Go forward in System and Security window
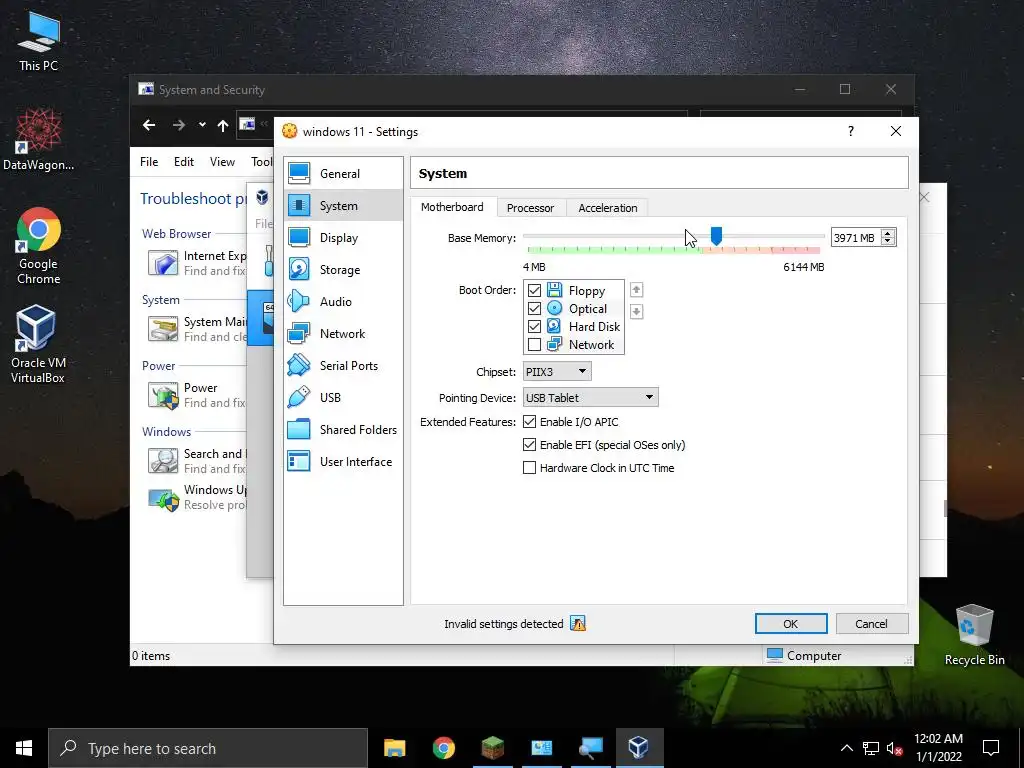Viewport: 1024px width, 768px height. point(178,125)
